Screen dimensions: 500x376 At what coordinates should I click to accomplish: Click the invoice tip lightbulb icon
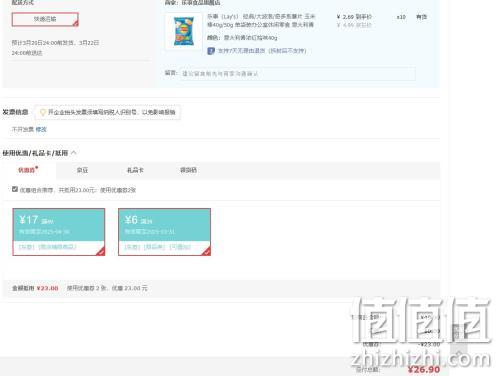coord(43,112)
